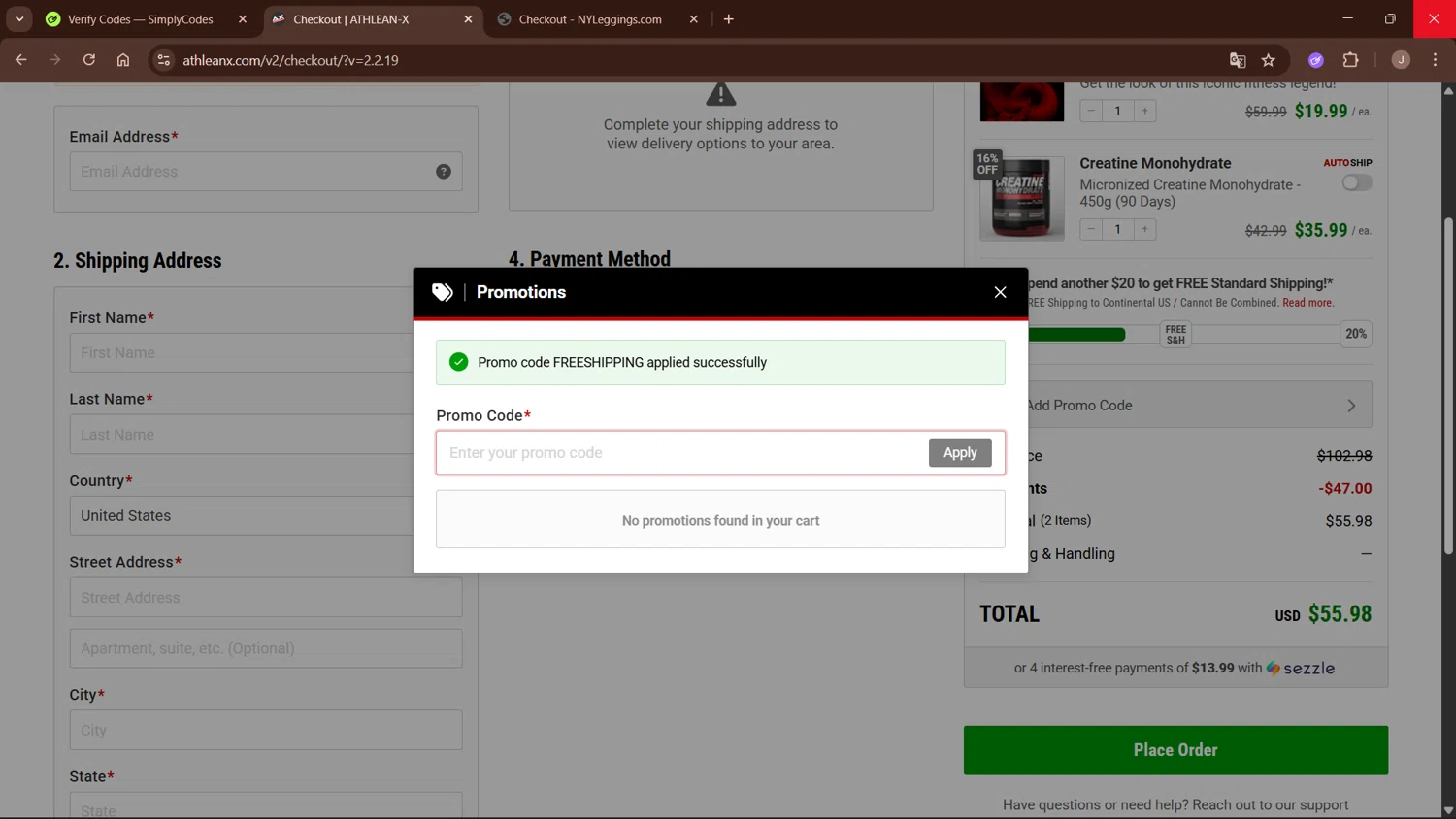The image size is (1456, 819).
Task: Increase Creatine Monohydrate quantity with plus
Action: 1144,229
